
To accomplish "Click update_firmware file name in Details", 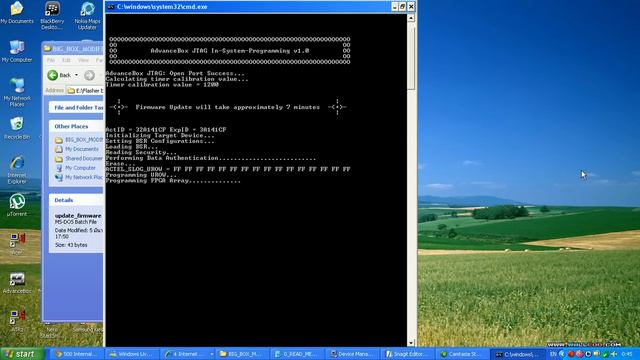I will coord(78,216).
